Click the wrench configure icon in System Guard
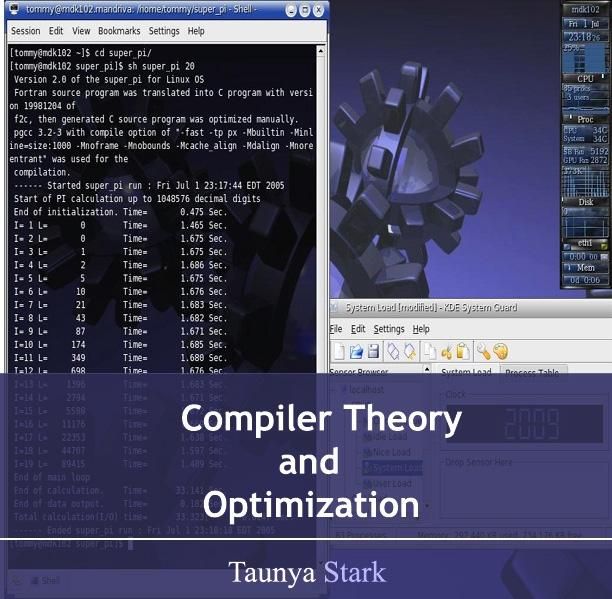 [x=483, y=351]
